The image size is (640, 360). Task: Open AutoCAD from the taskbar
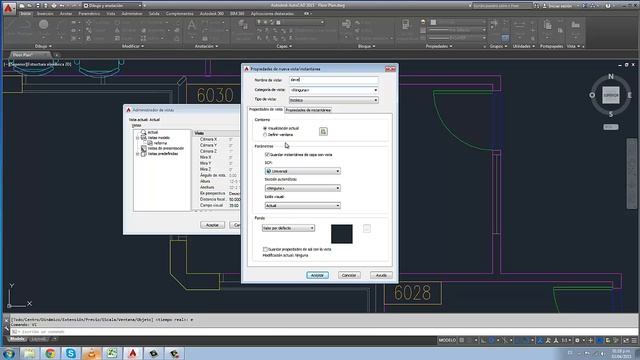click(x=133, y=353)
